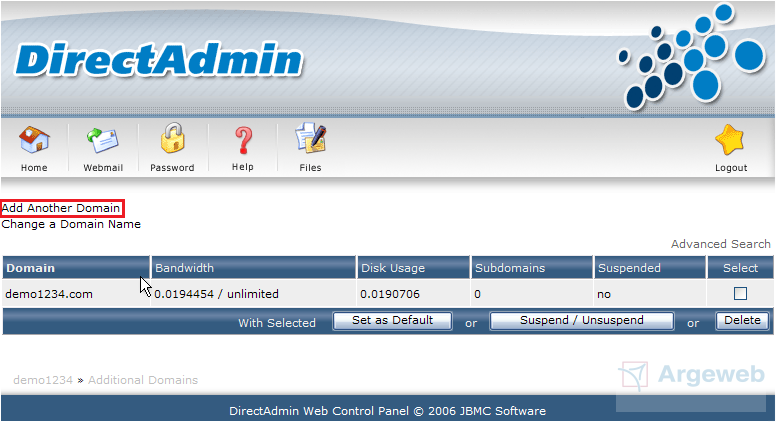Open the Webmail envelope icon
Viewport: 776px width, 422px height.
(x=103, y=141)
